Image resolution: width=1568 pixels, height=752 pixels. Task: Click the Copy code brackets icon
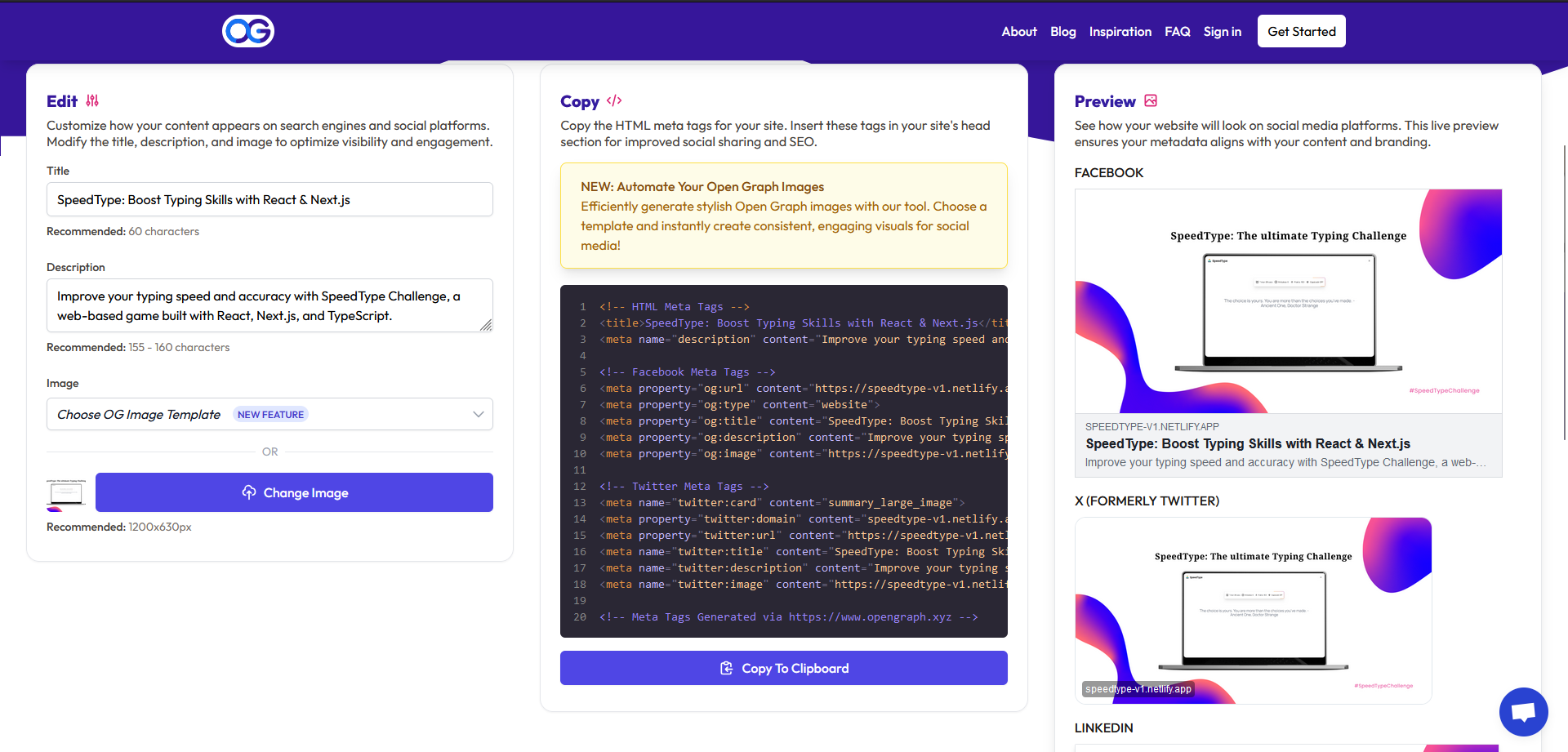coord(614,100)
